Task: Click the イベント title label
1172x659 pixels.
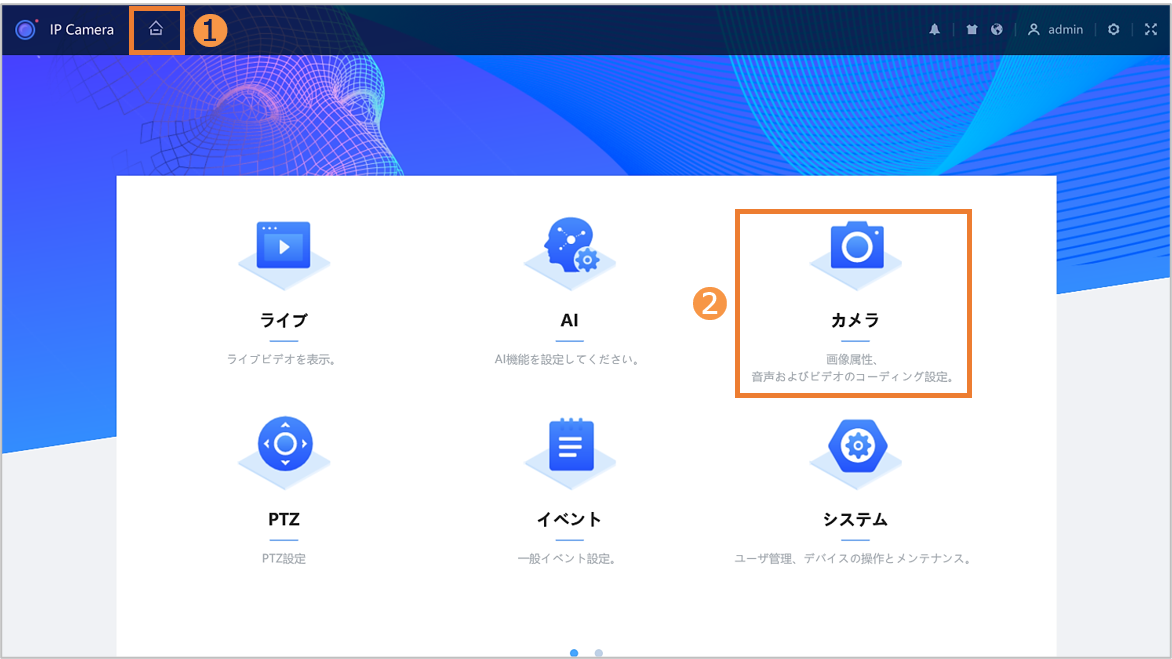Action: [x=569, y=520]
